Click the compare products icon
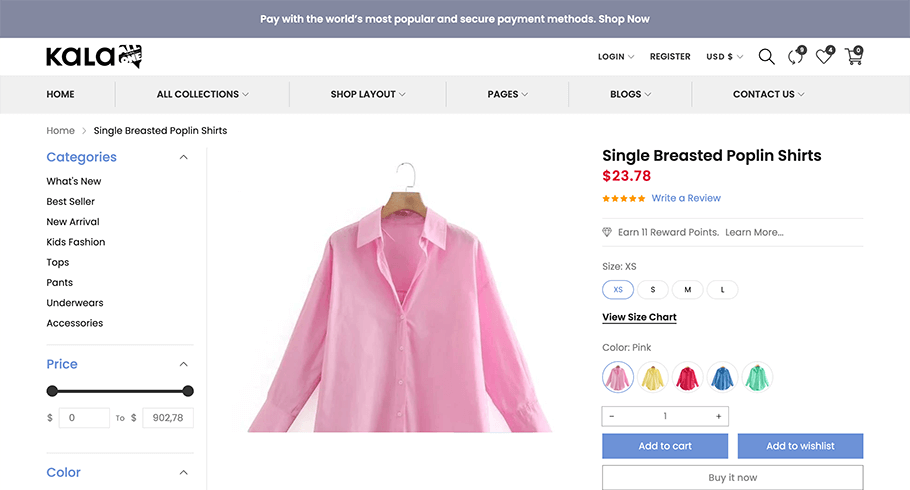The image size is (910, 490). [x=796, y=56]
